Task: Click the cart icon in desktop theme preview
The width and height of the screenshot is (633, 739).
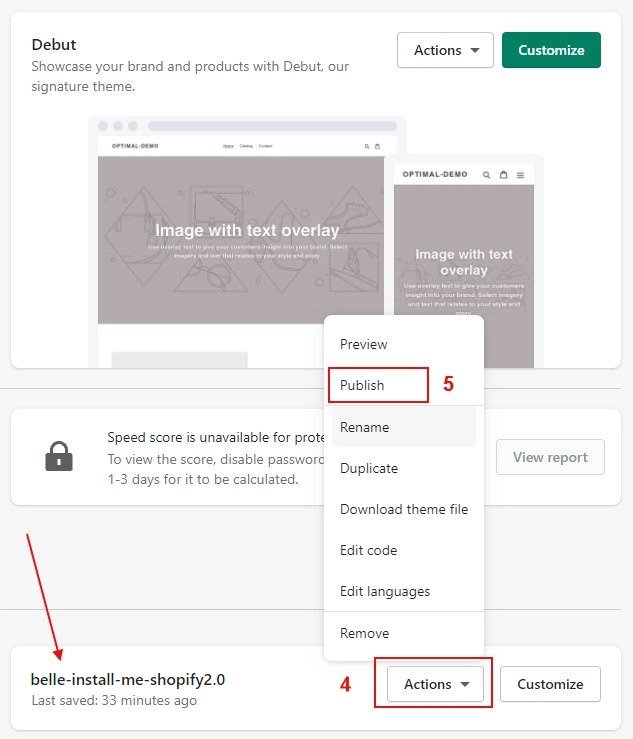Action: point(377,147)
